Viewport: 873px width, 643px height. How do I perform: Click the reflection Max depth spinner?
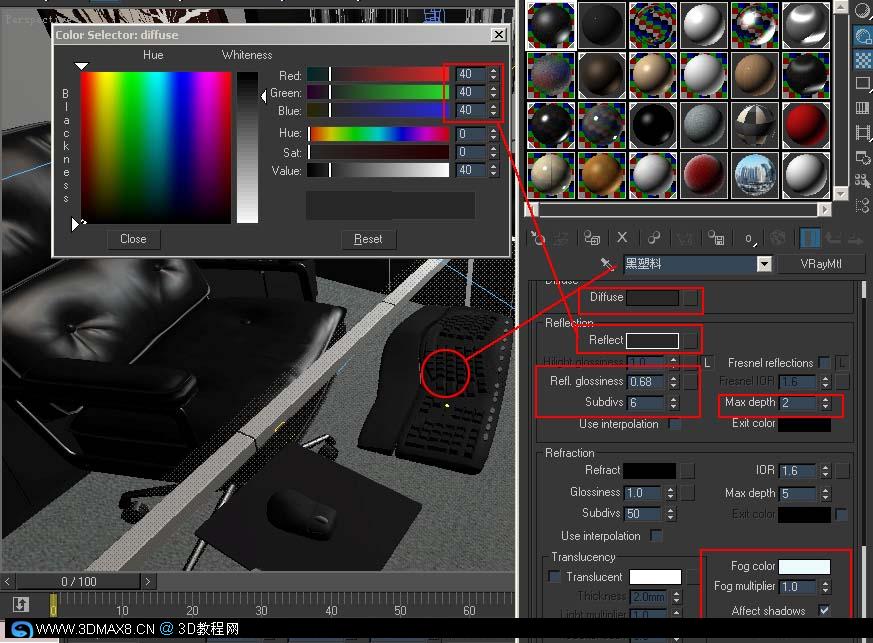(x=826, y=403)
